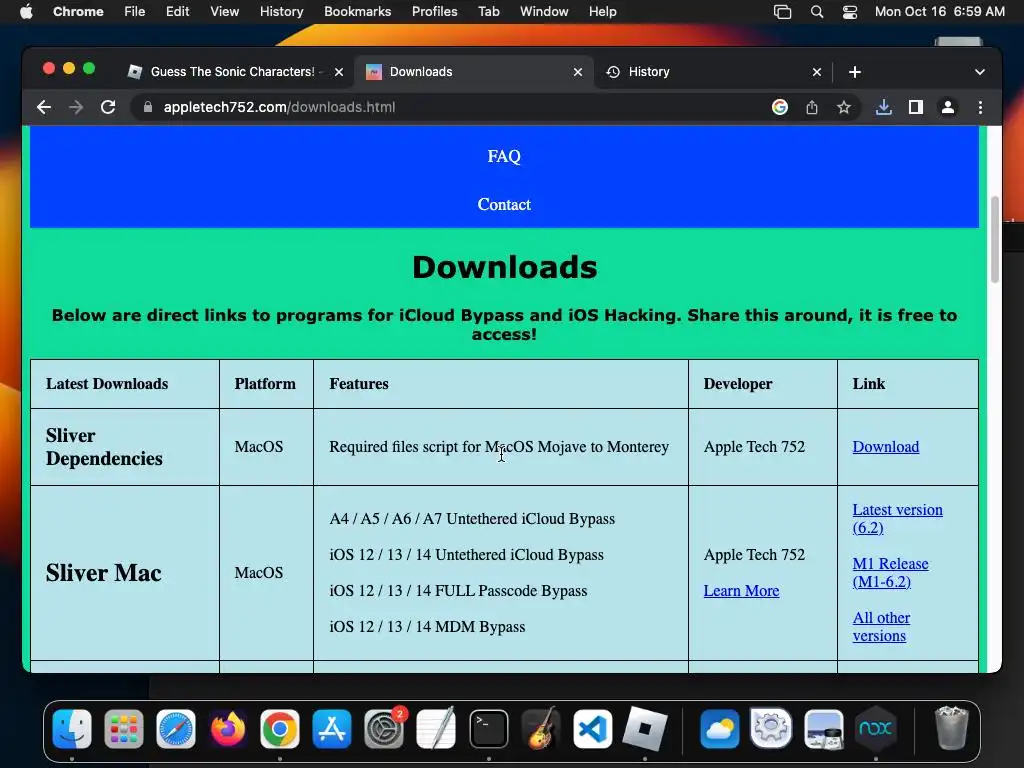Open the Edit menu
Image resolution: width=1024 pixels, height=768 pixels.
point(177,12)
